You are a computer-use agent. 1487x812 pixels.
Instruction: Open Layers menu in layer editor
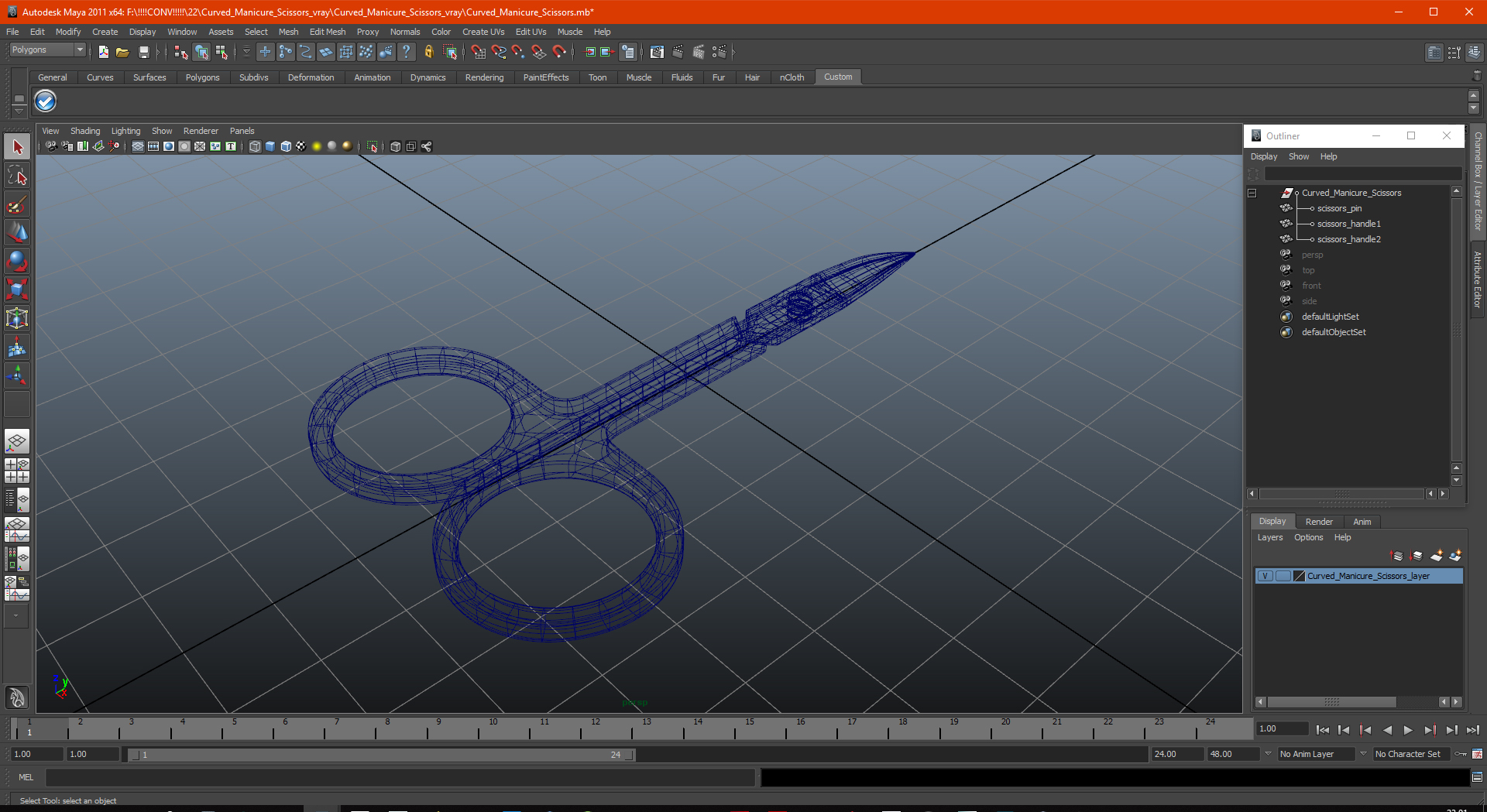coord(1269,537)
